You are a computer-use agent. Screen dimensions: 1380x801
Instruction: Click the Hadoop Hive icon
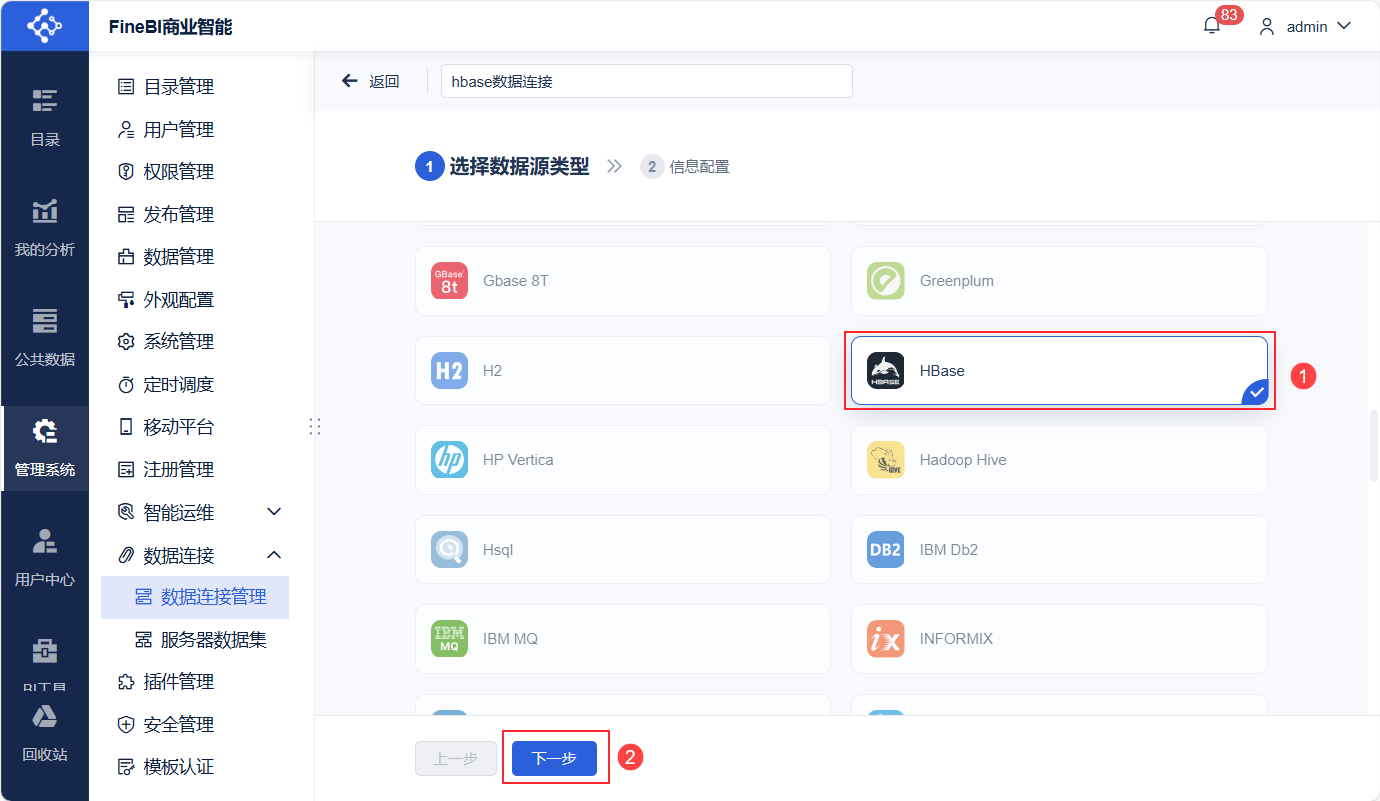point(885,460)
